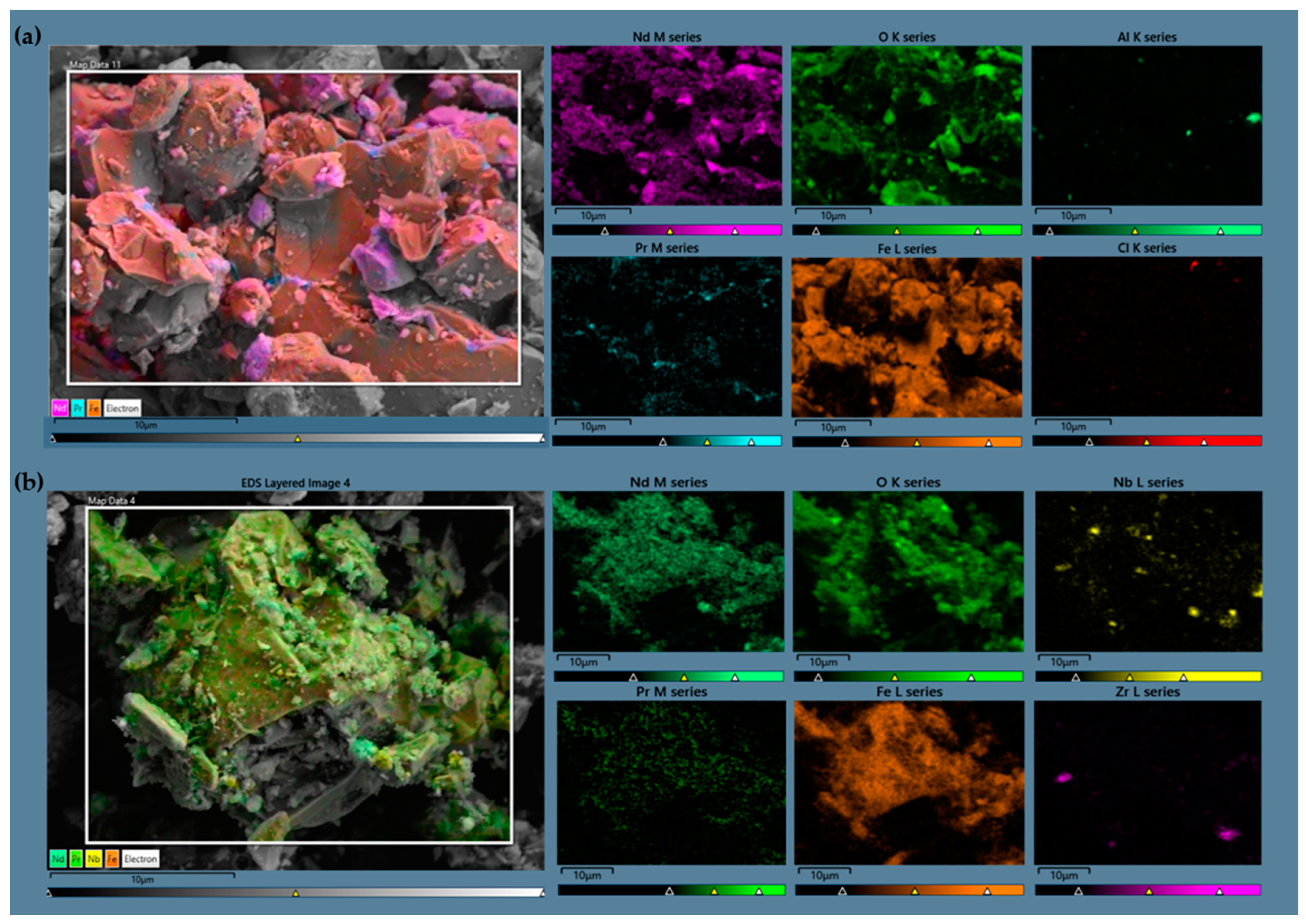Viewport: 1306px width, 924px height.
Task: Click the yellow midpoint marker below the panel a electron image
Action: pos(297,439)
